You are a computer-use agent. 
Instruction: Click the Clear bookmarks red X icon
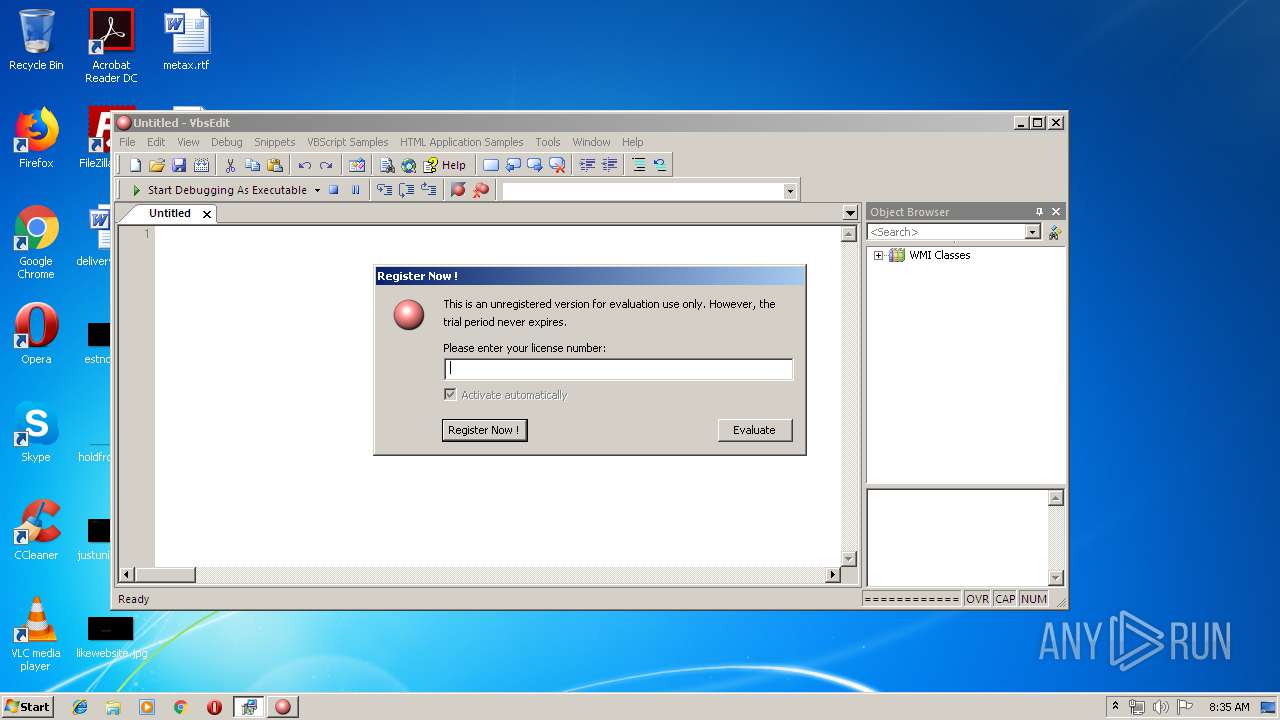tap(557, 165)
